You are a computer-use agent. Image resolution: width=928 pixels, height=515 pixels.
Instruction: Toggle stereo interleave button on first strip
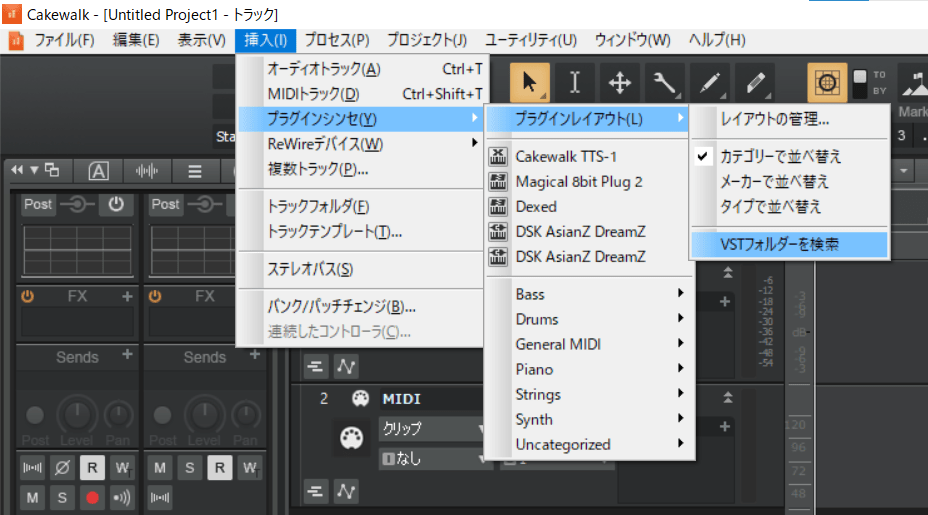pyautogui.click(x=33, y=468)
